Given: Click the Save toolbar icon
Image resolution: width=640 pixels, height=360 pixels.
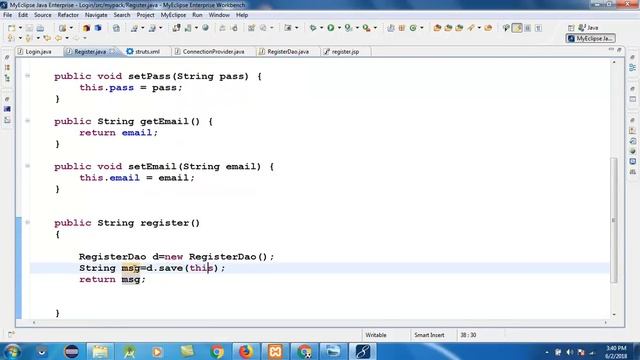Looking at the screenshot, I should point(29,28).
